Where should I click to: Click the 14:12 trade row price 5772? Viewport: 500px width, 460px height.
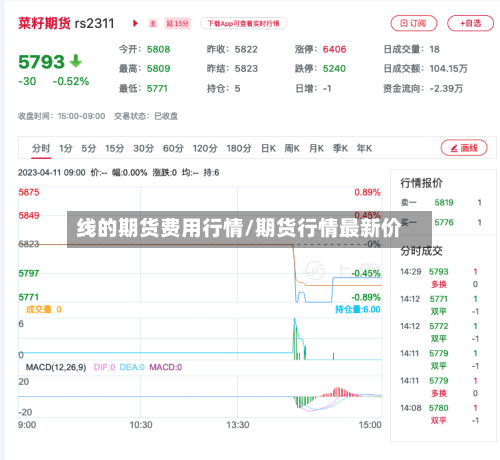[x=439, y=326]
